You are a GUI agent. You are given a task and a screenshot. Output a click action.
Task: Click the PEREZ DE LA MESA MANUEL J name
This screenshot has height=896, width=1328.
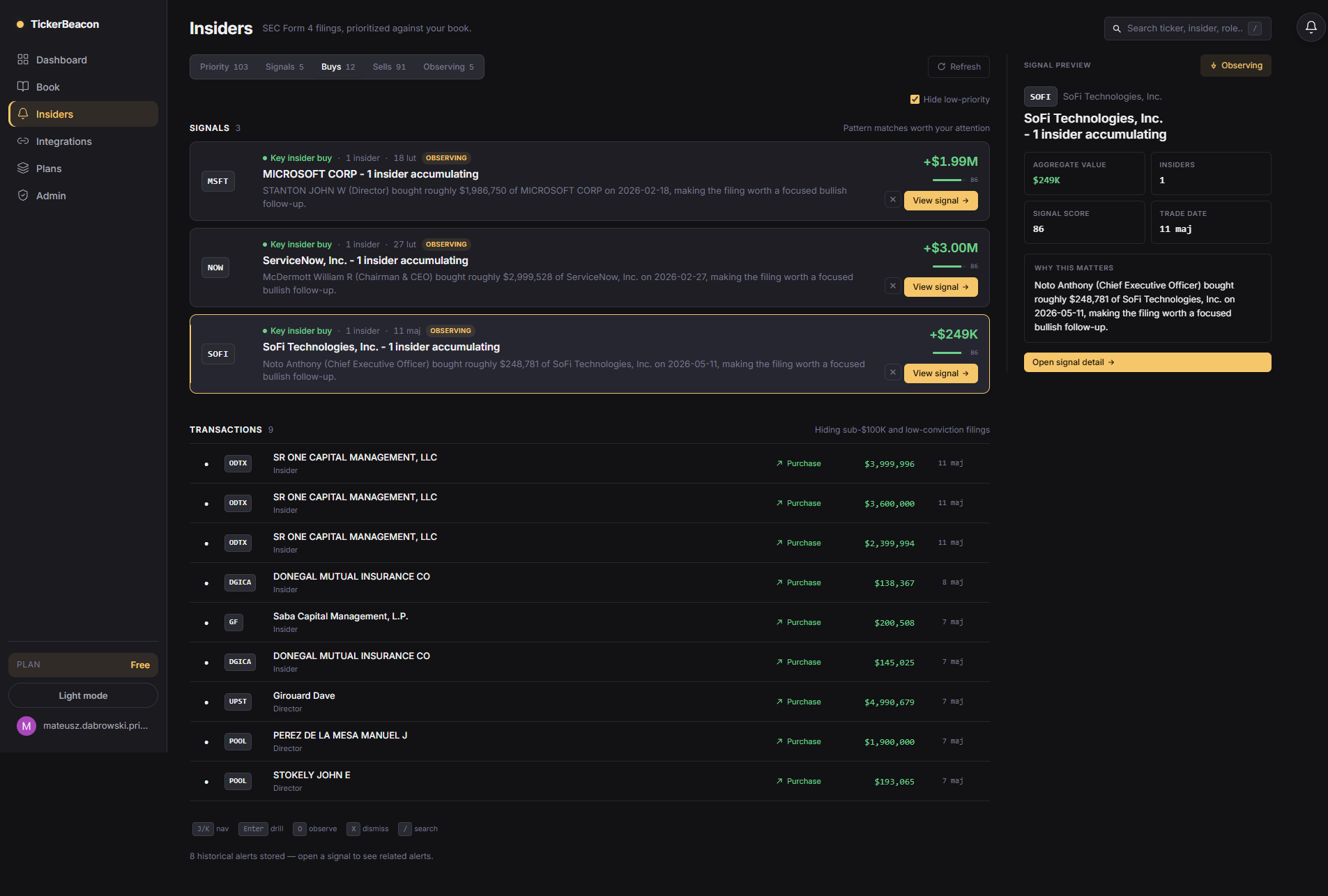pyautogui.click(x=340, y=735)
